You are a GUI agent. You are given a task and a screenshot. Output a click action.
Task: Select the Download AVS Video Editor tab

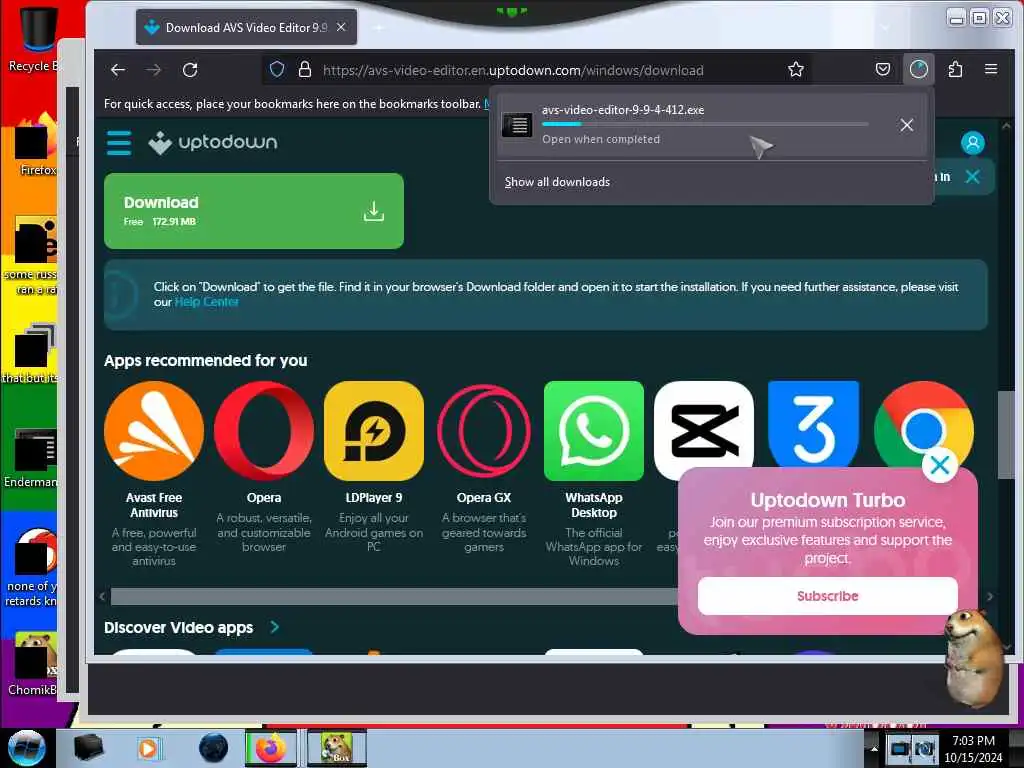pyautogui.click(x=246, y=27)
